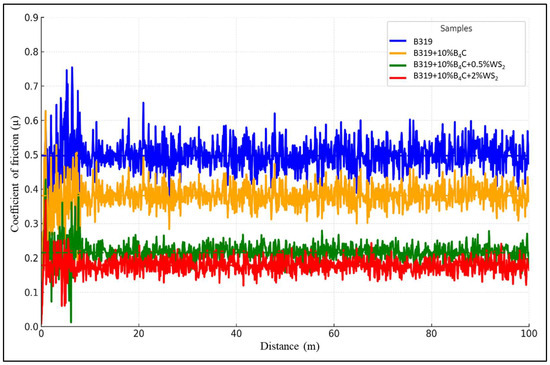Click the red legend line swatch
550x365 pixels.
[x=398, y=76]
